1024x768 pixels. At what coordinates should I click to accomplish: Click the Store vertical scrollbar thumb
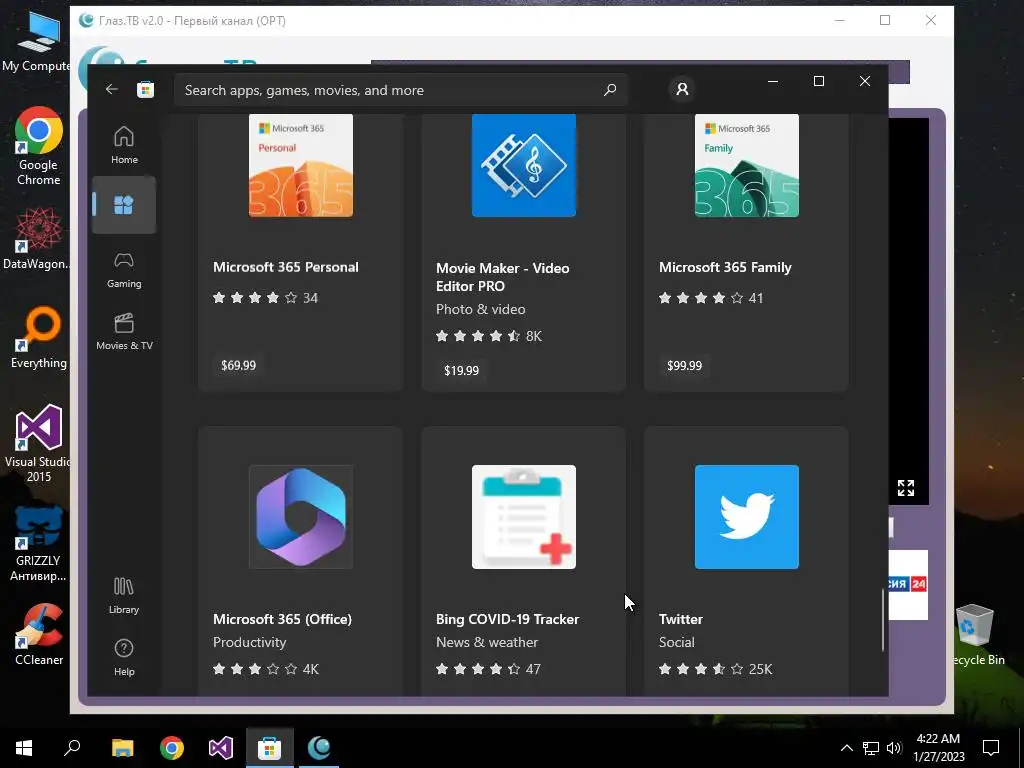(x=883, y=620)
